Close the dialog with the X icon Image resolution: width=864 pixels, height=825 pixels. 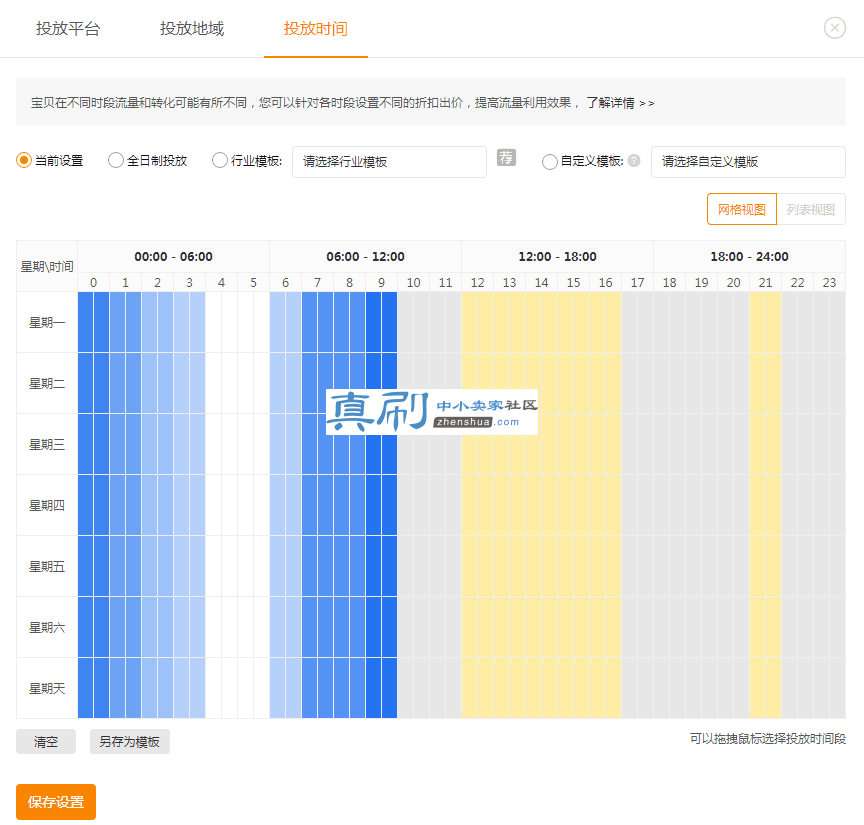pos(834,28)
